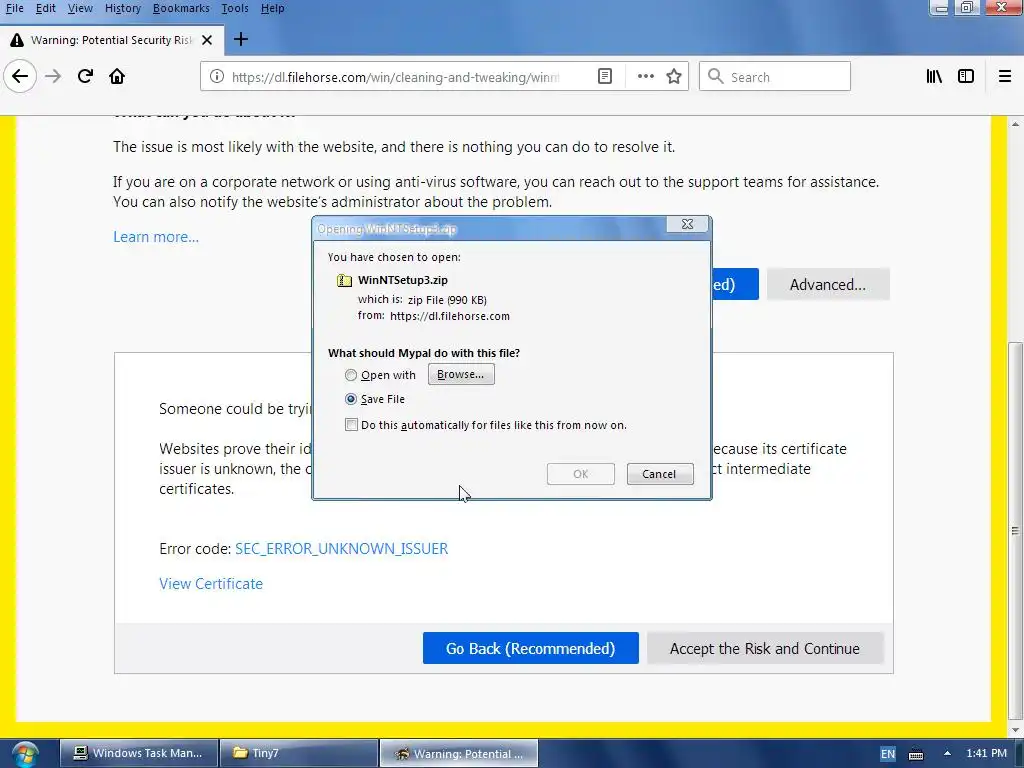
Task: Go back using the browser back arrow
Action: (x=20, y=76)
